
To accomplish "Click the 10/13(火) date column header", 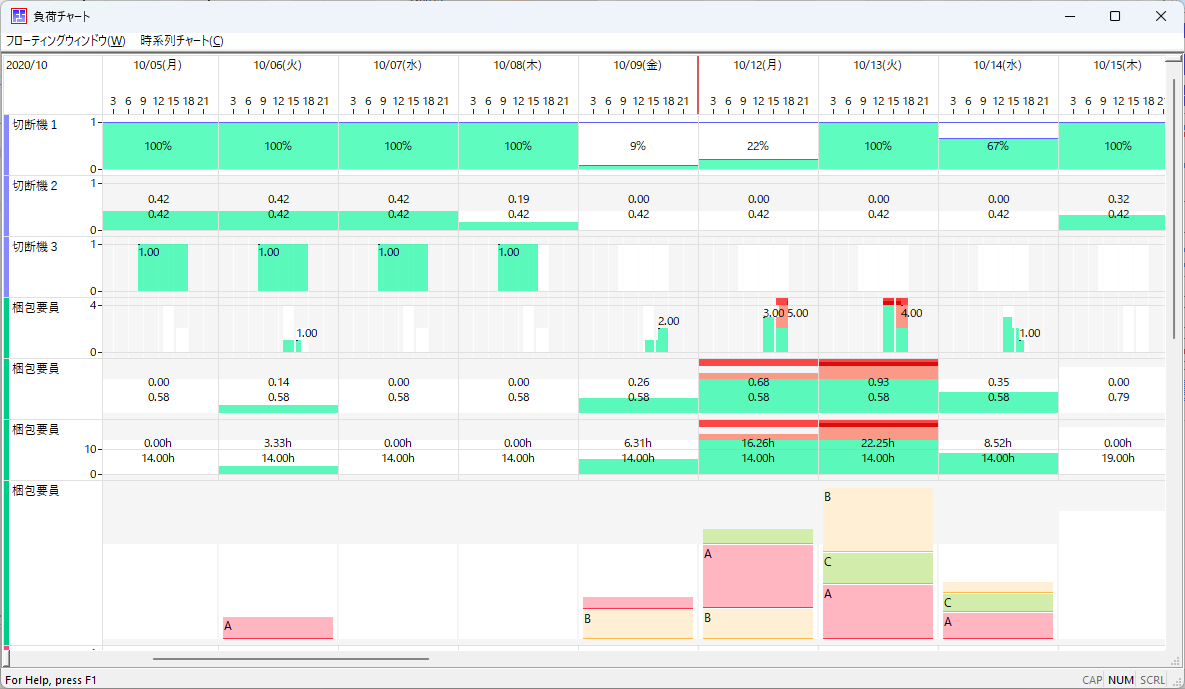I will (878, 65).
